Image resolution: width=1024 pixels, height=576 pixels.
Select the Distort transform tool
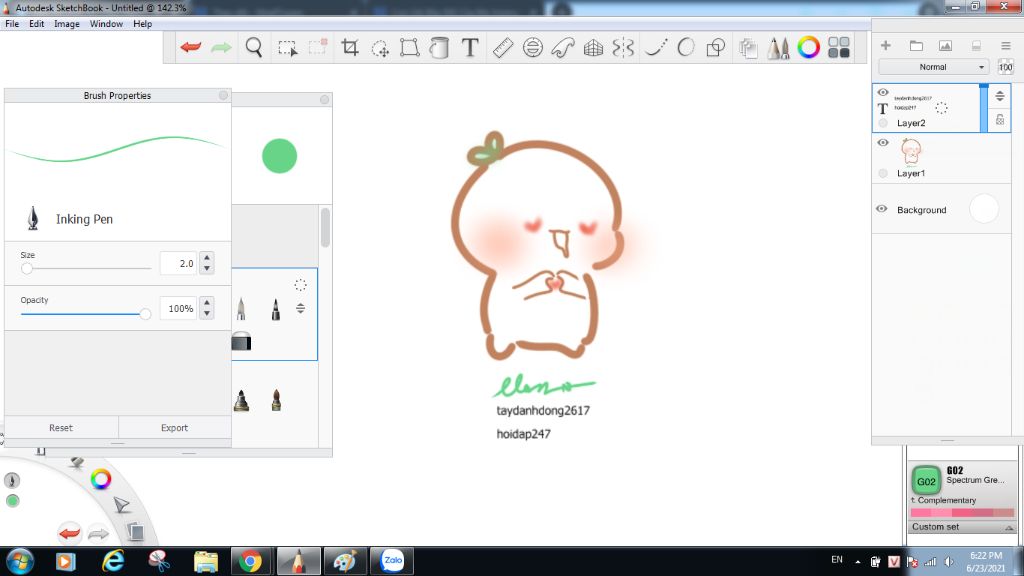[x=409, y=47]
